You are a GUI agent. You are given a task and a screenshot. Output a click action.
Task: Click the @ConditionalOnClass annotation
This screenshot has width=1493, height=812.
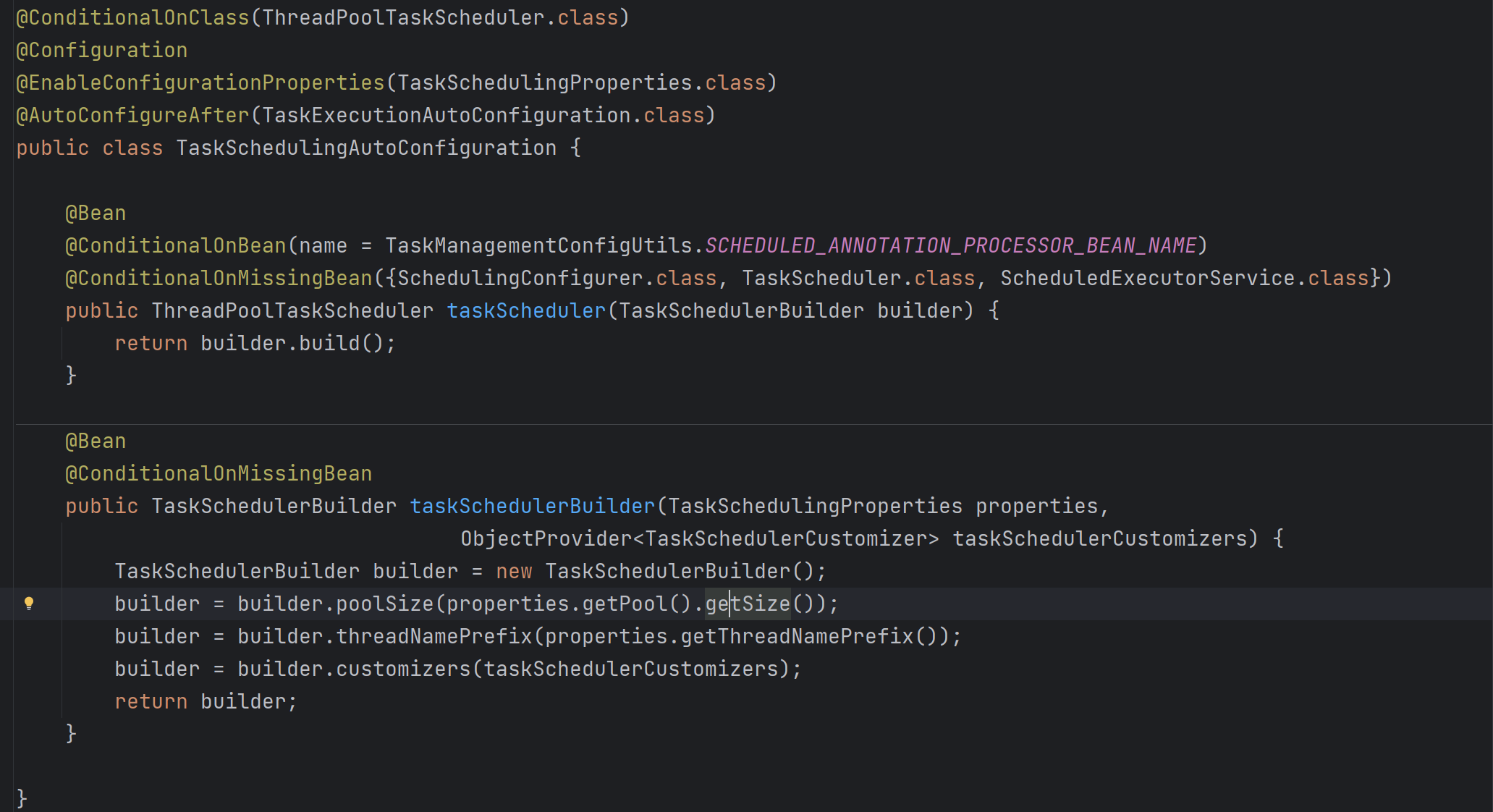[133, 17]
